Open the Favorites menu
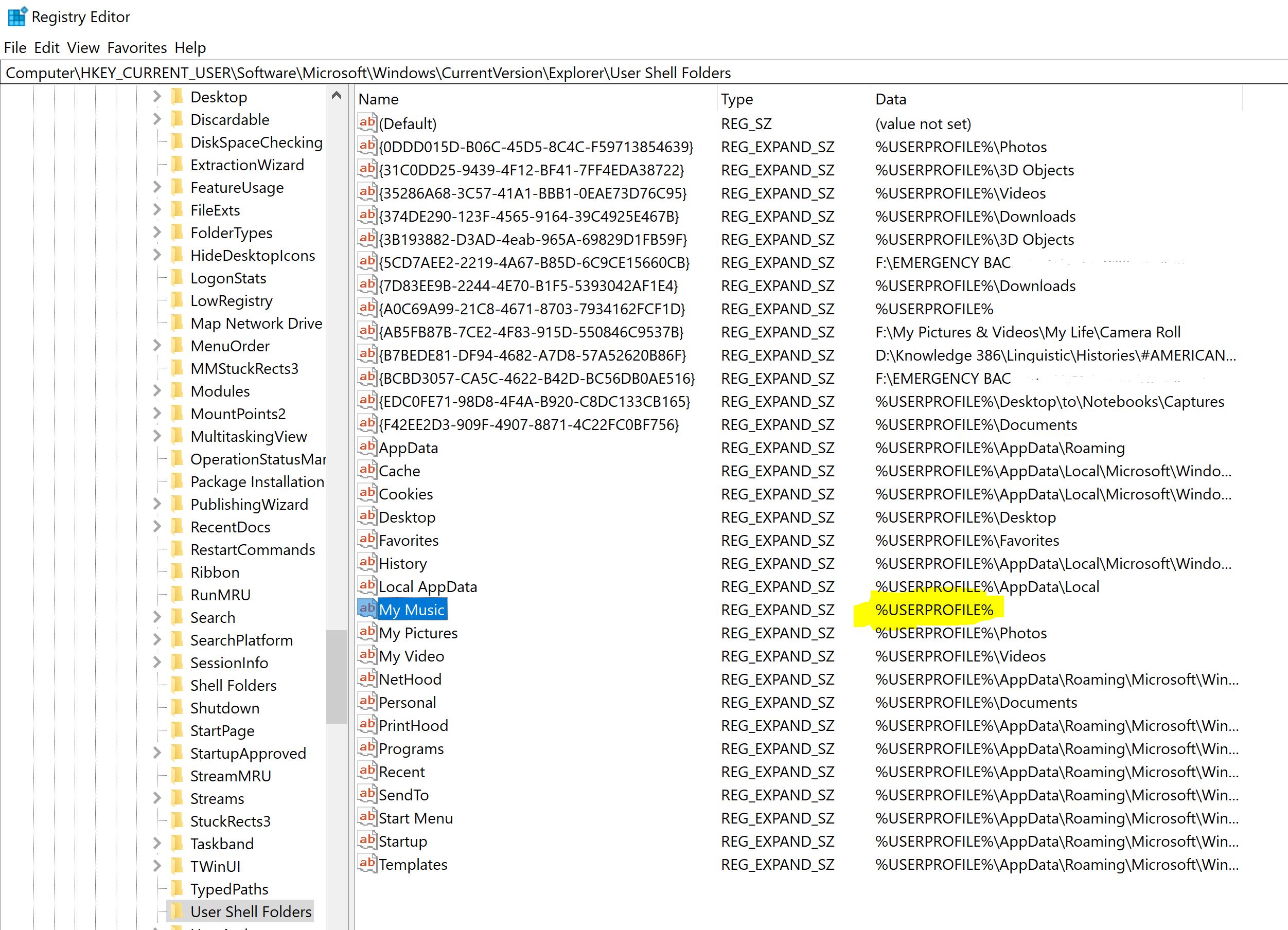 tap(137, 48)
